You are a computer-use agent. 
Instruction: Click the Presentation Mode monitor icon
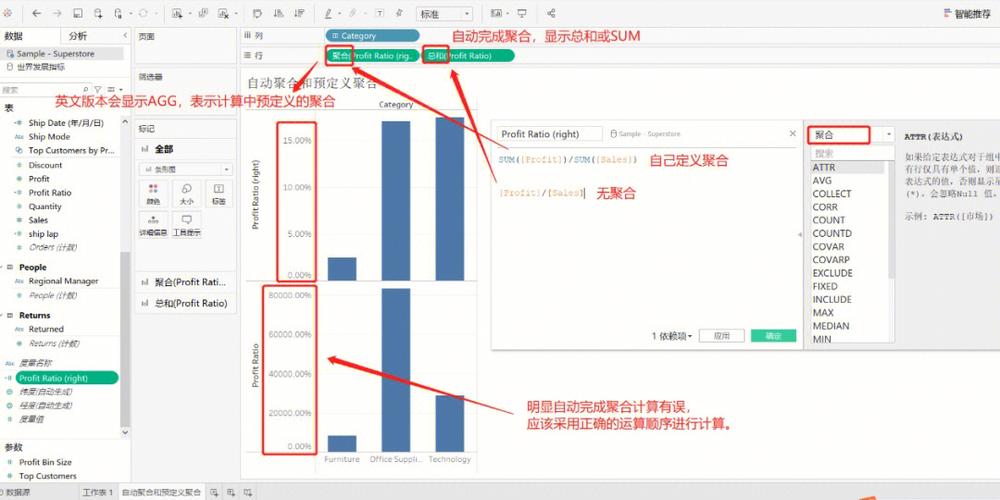522,13
